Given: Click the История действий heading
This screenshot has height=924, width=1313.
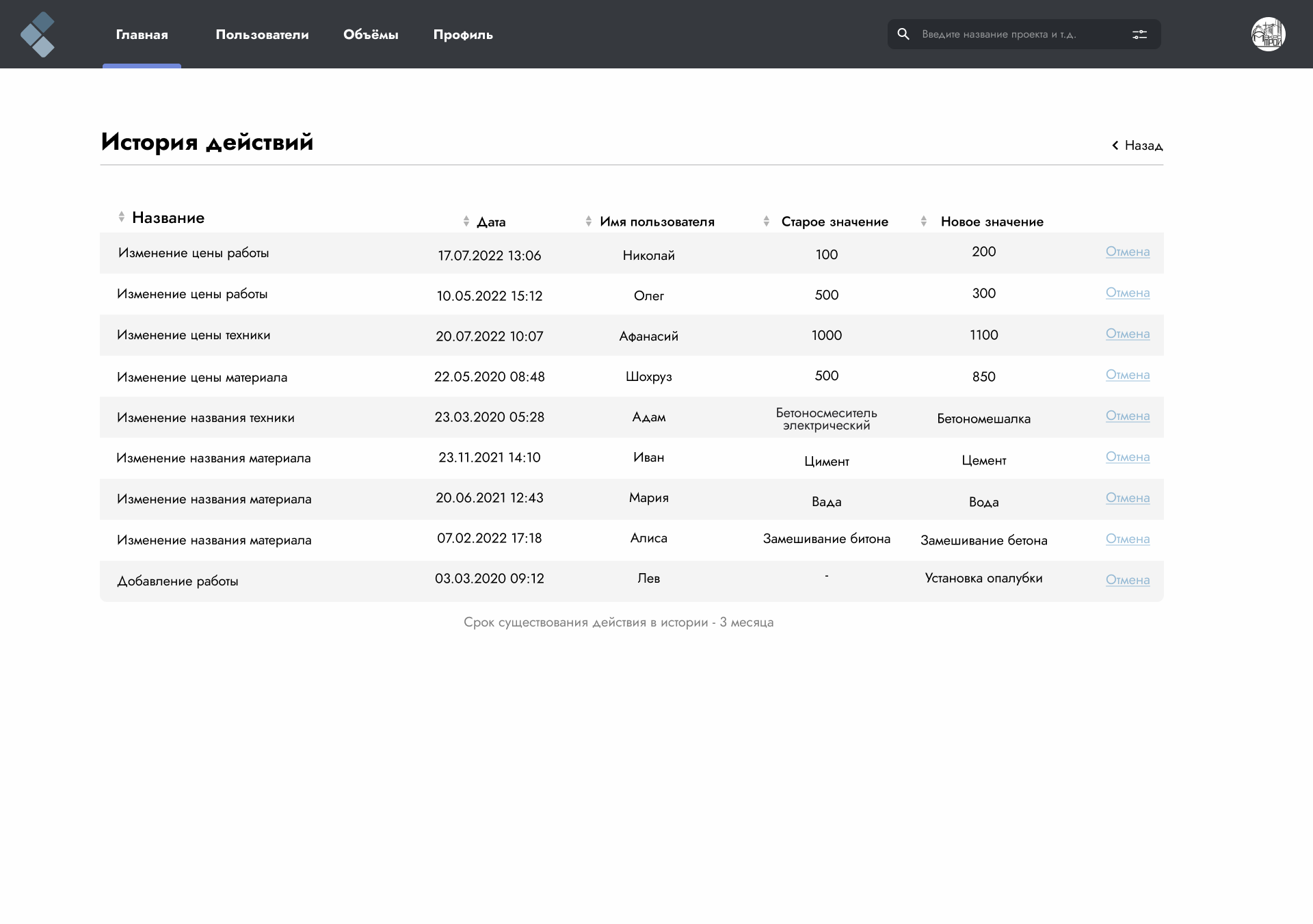Looking at the screenshot, I should [x=207, y=142].
